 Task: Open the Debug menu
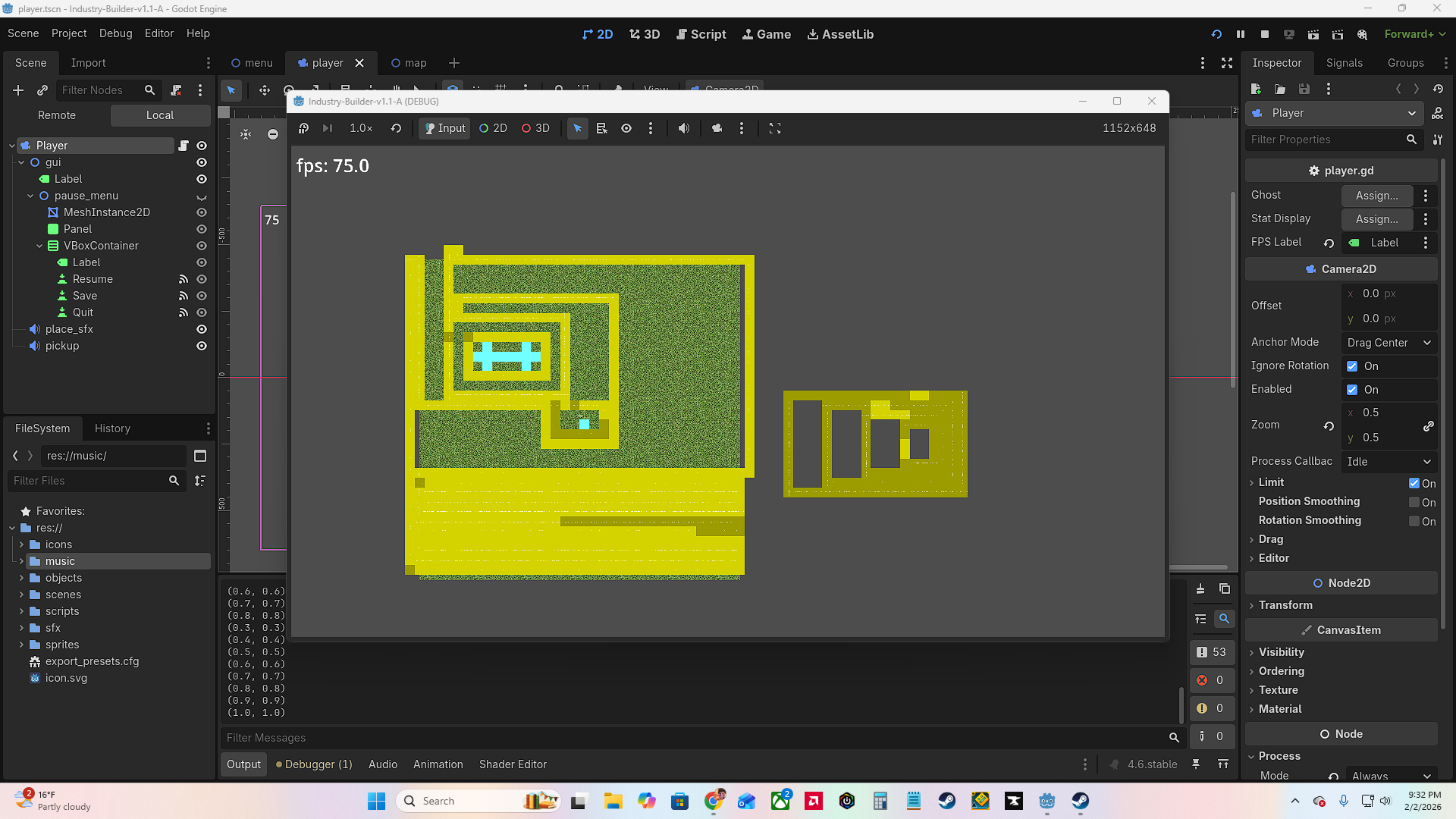click(x=115, y=33)
